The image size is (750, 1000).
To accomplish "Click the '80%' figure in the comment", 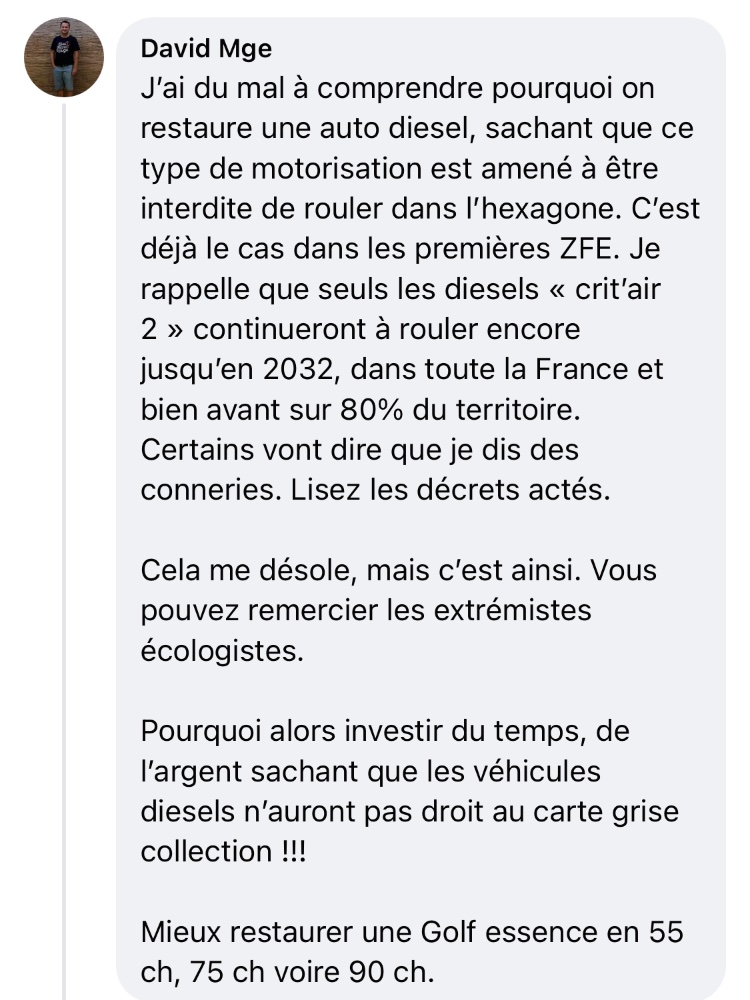I will coord(372,409).
